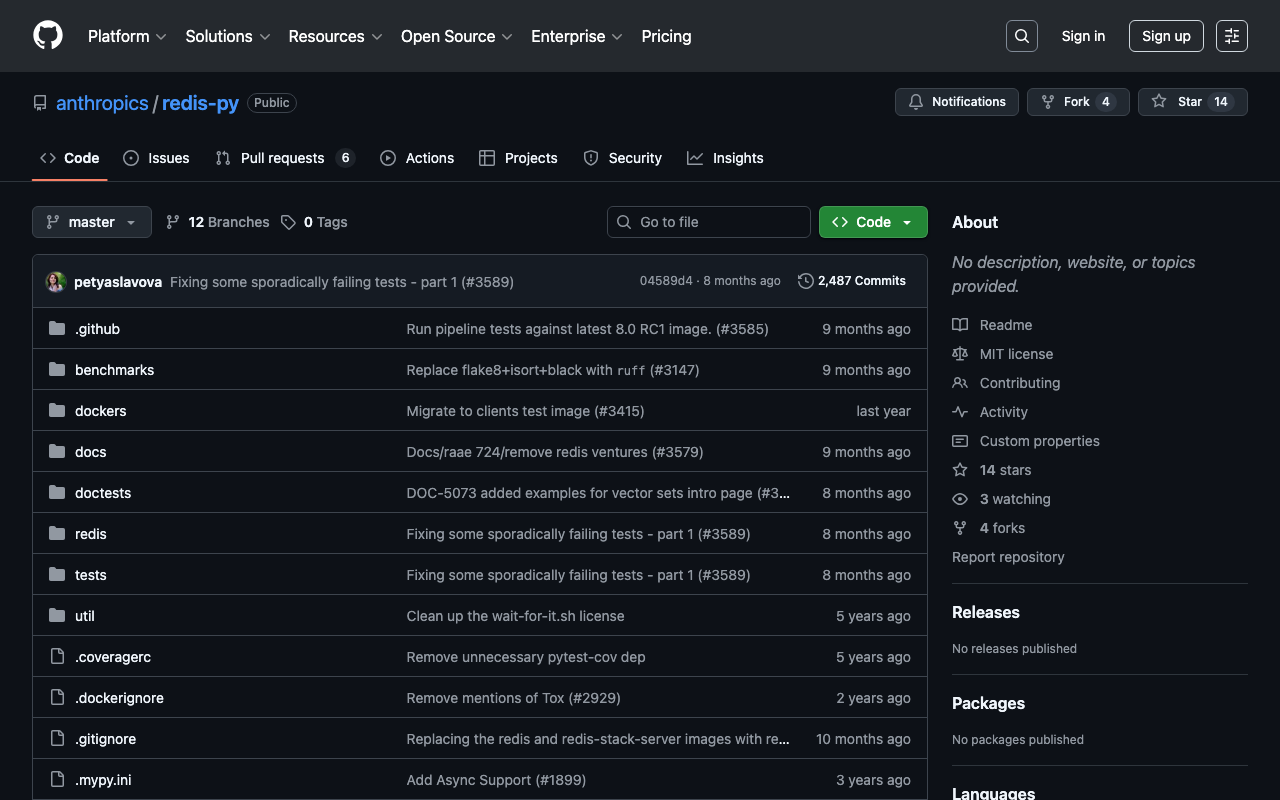This screenshot has height=800, width=1280.
Task: Click the GitHub logo icon
Action: [48, 36]
